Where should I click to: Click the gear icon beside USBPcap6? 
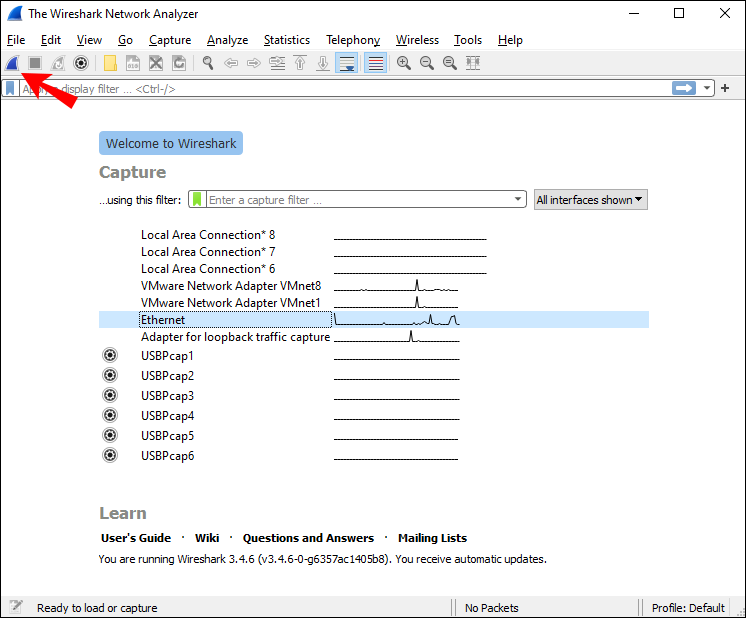click(110, 455)
